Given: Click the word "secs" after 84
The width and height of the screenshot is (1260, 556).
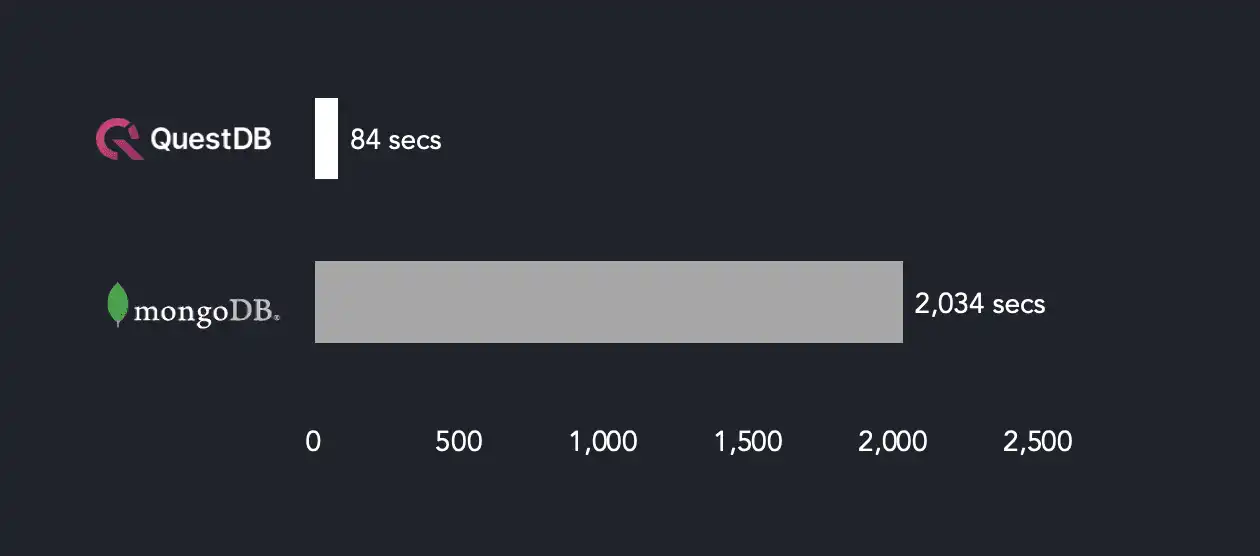Looking at the screenshot, I should point(415,140).
